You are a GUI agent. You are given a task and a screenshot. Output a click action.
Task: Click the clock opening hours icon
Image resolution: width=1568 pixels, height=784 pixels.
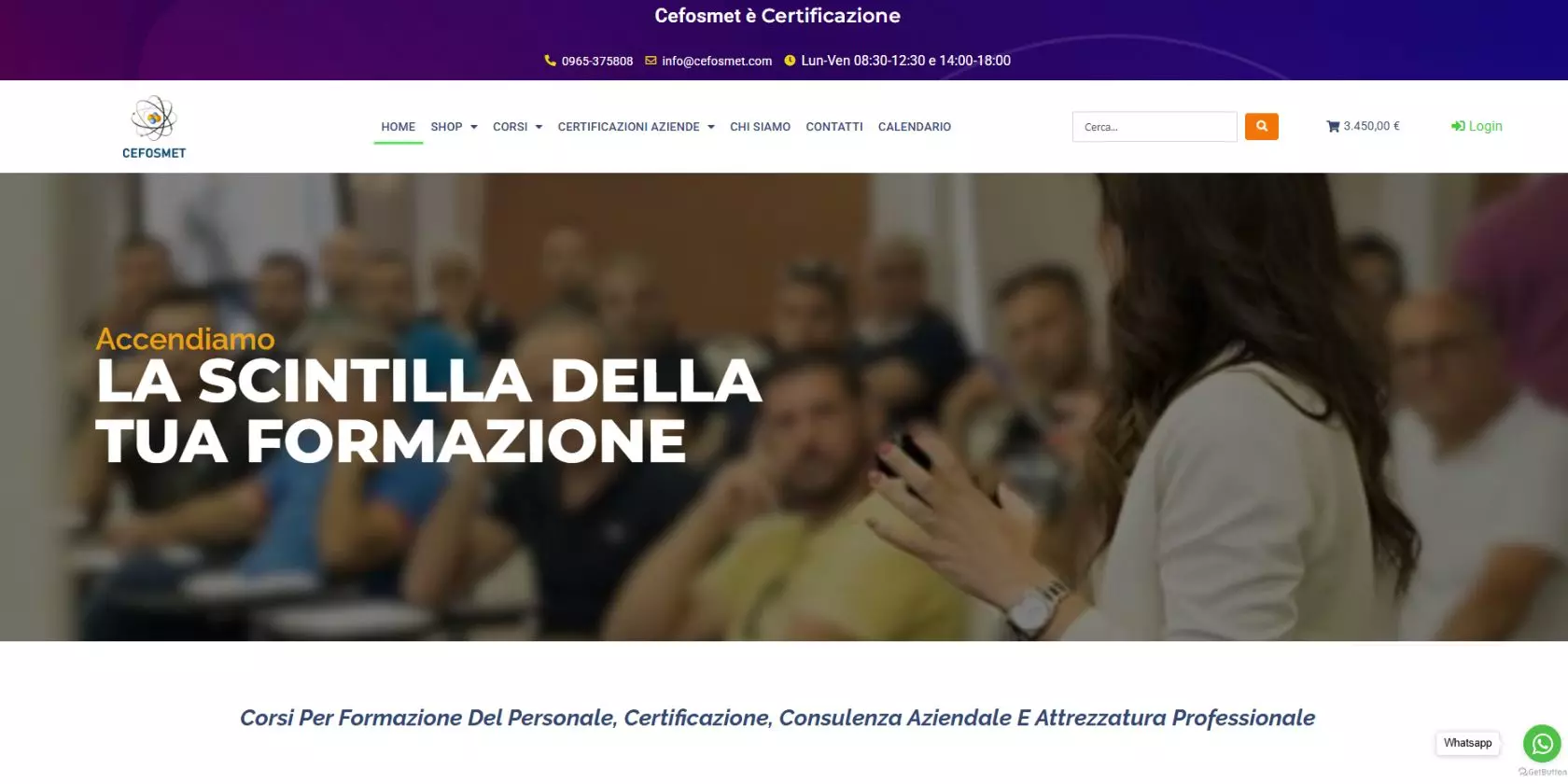point(790,61)
